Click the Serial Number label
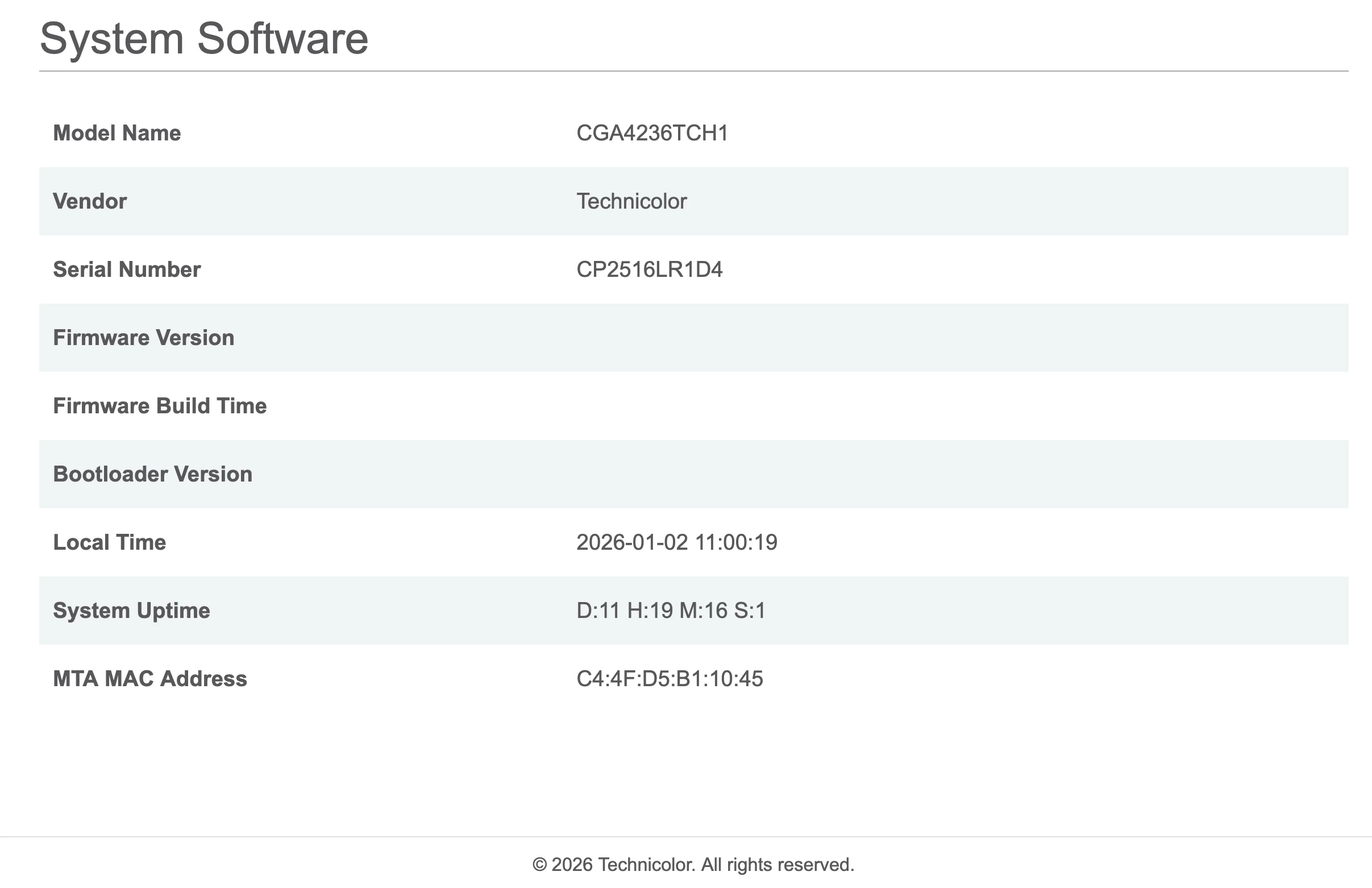Viewport: 1372px width, 888px height. 127,269
